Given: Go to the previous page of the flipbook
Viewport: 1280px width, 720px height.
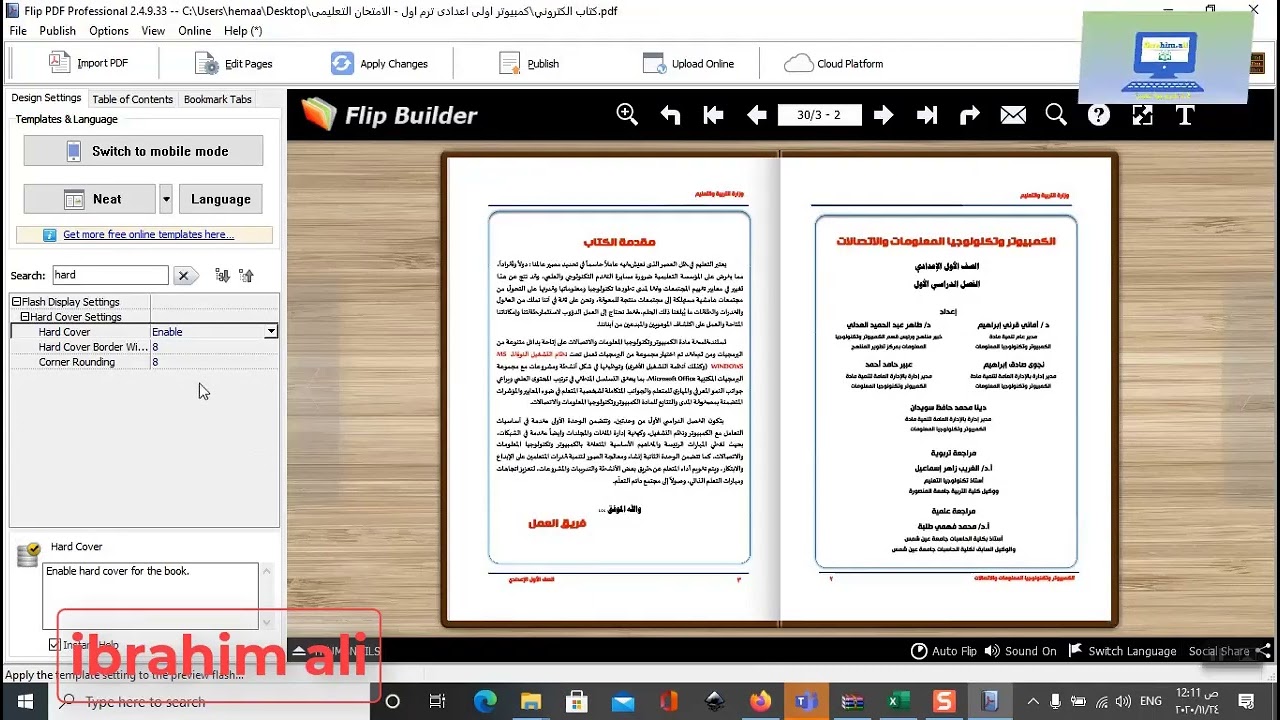Looking at the screenshot, I should (x=757, y=115).
